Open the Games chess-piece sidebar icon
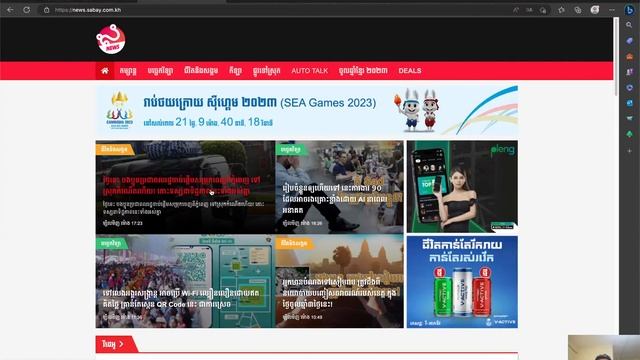Image resolution: width=640 pixels, height=360 pixels. pyautogui.click(x=629, y=72)
